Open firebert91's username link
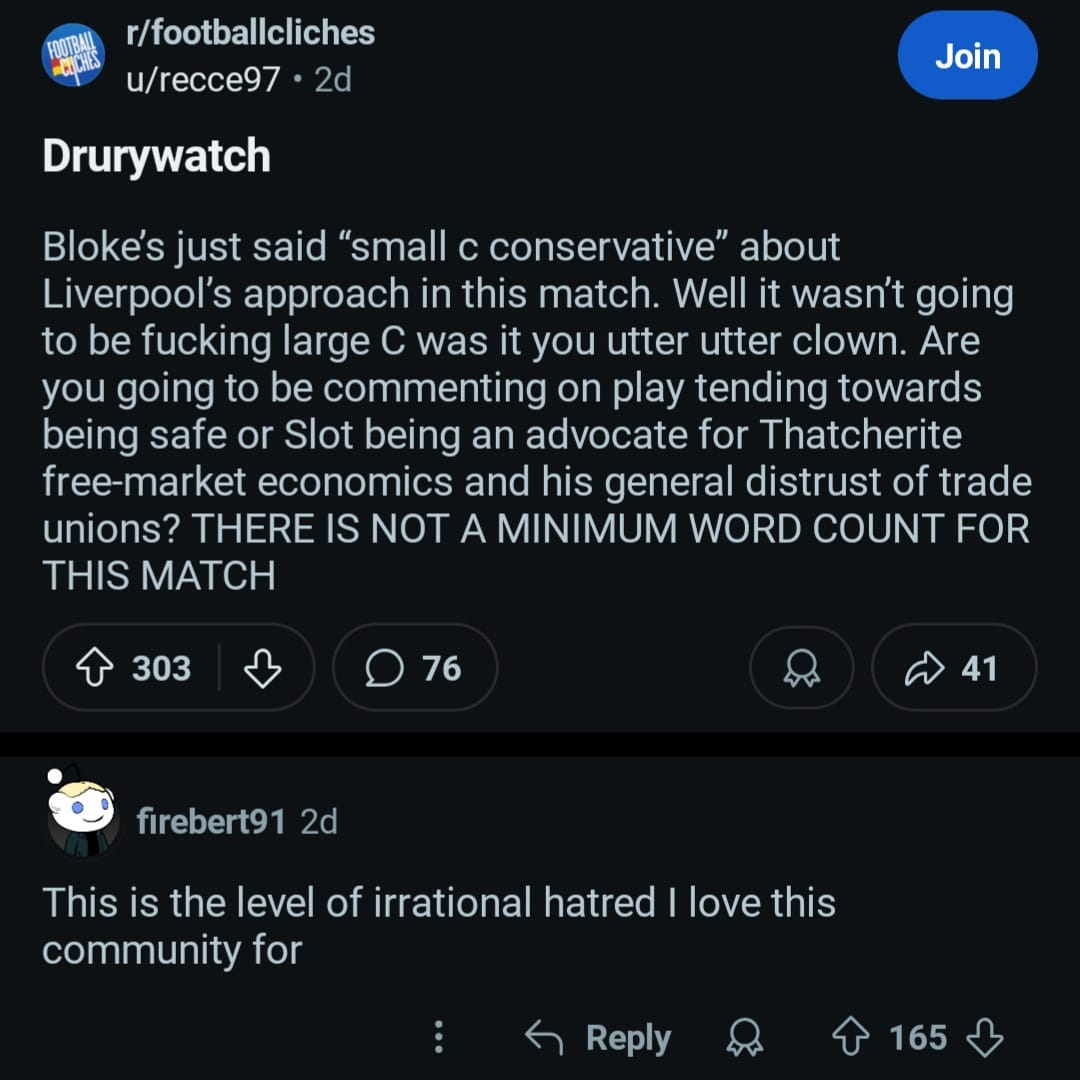 pyautogui.click(x=211, y=822)
